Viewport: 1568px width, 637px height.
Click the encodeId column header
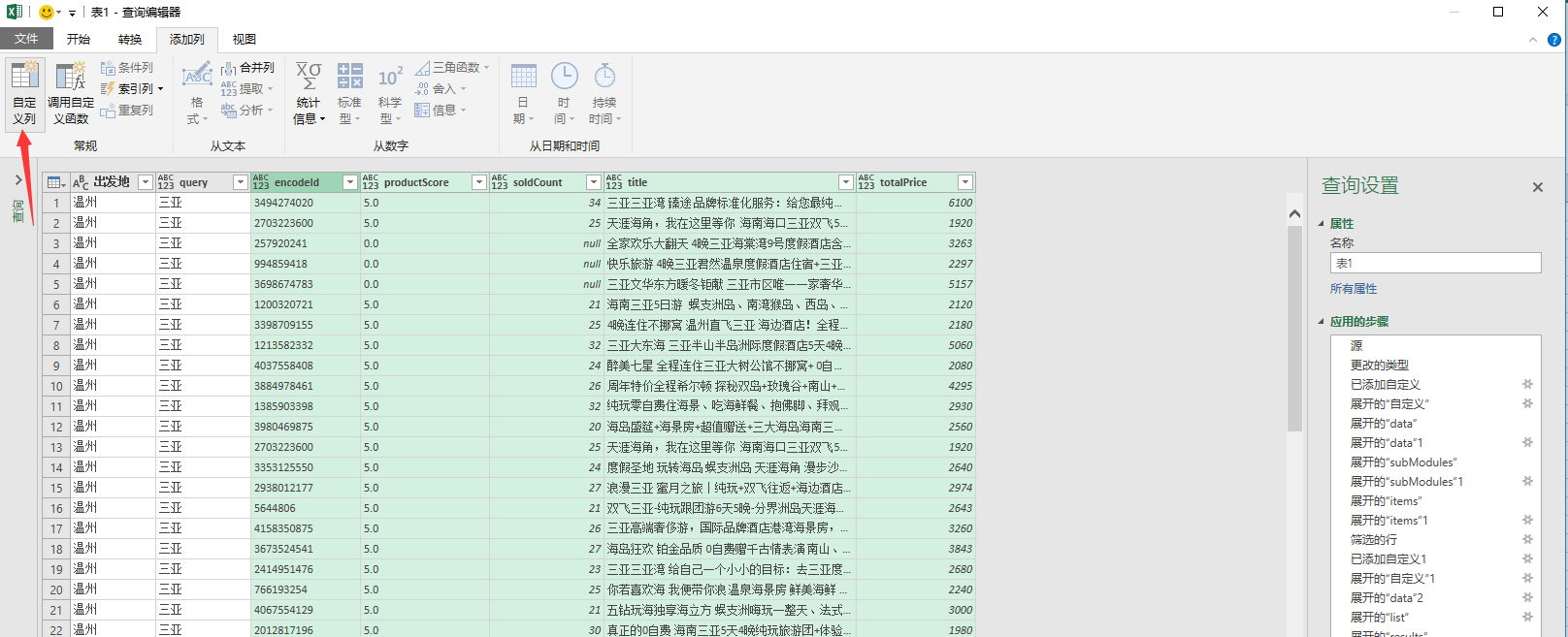tap(305, 182)
